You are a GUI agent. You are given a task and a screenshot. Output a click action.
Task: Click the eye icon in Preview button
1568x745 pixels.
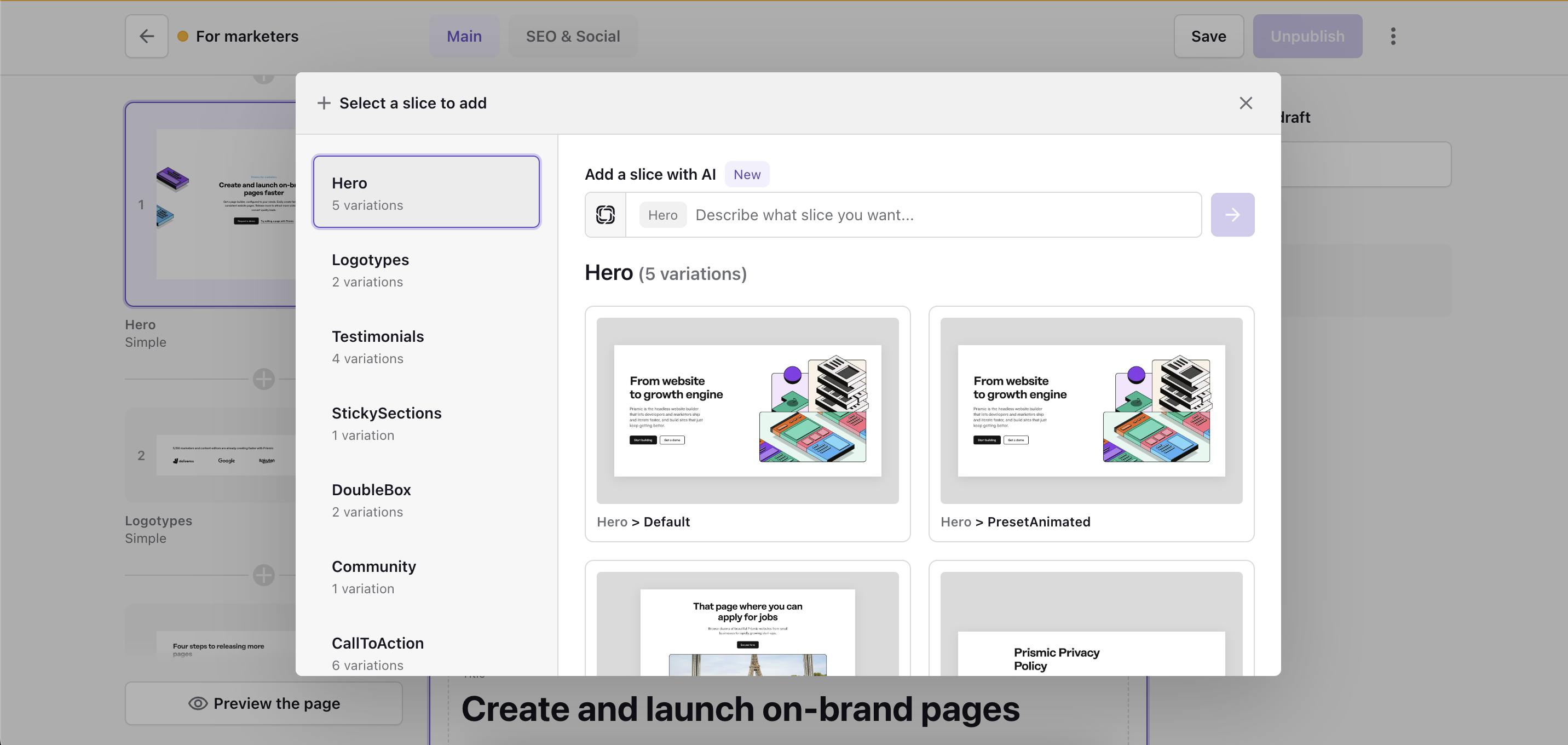click(x=198, y=703)
